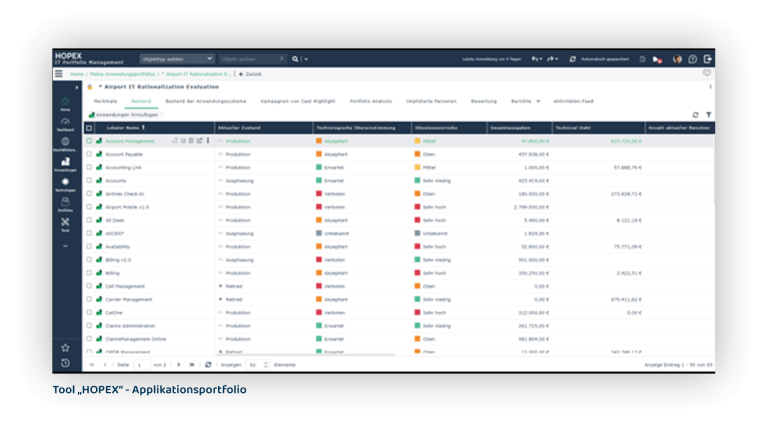Open Technologien in the sidebar
Screen dimensions: 768x428
65,185
